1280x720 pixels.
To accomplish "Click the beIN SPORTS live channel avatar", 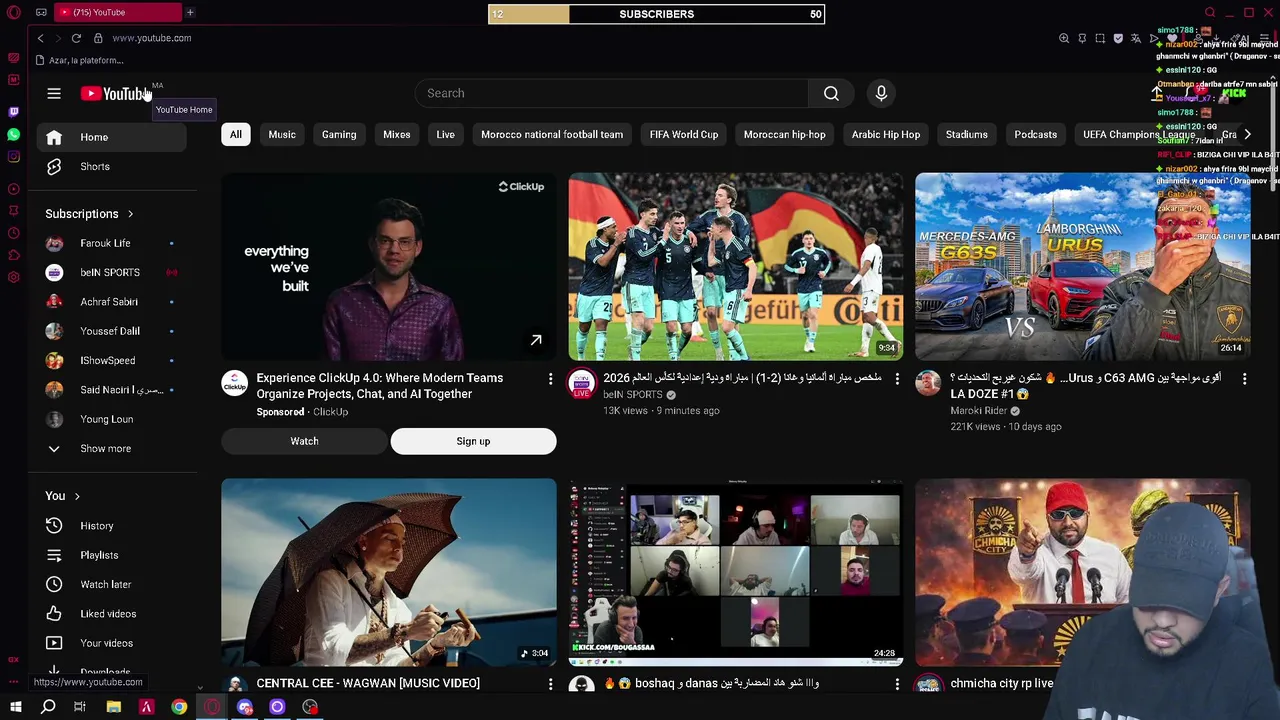I will tap(581, 383).
